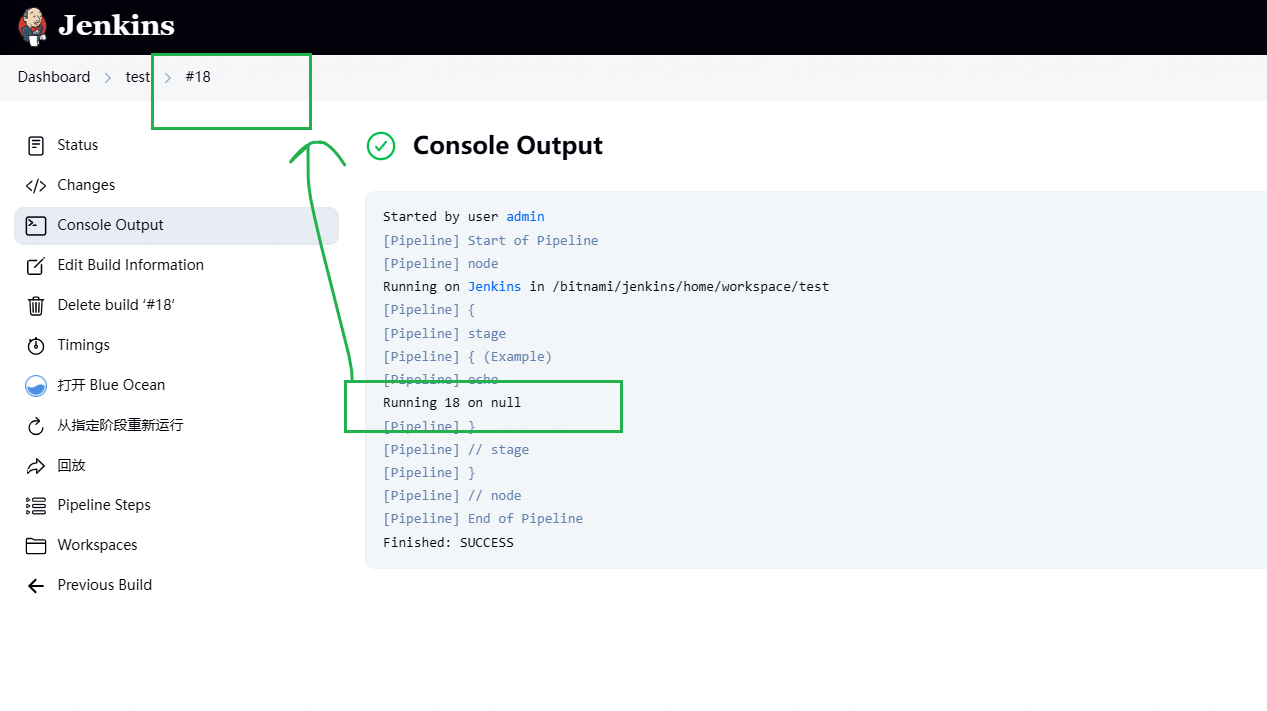Open the test job breadcrumb

point(138,77)
